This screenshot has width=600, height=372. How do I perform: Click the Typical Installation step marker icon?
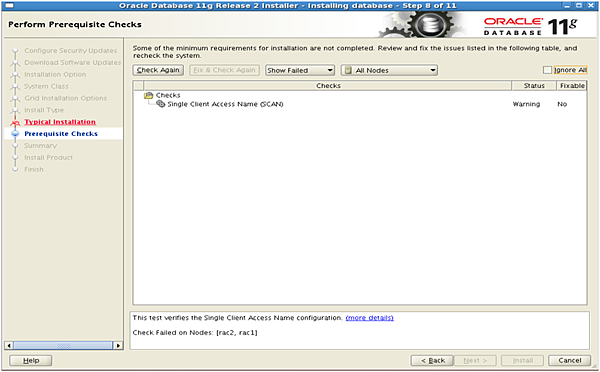tap(15, 122)
